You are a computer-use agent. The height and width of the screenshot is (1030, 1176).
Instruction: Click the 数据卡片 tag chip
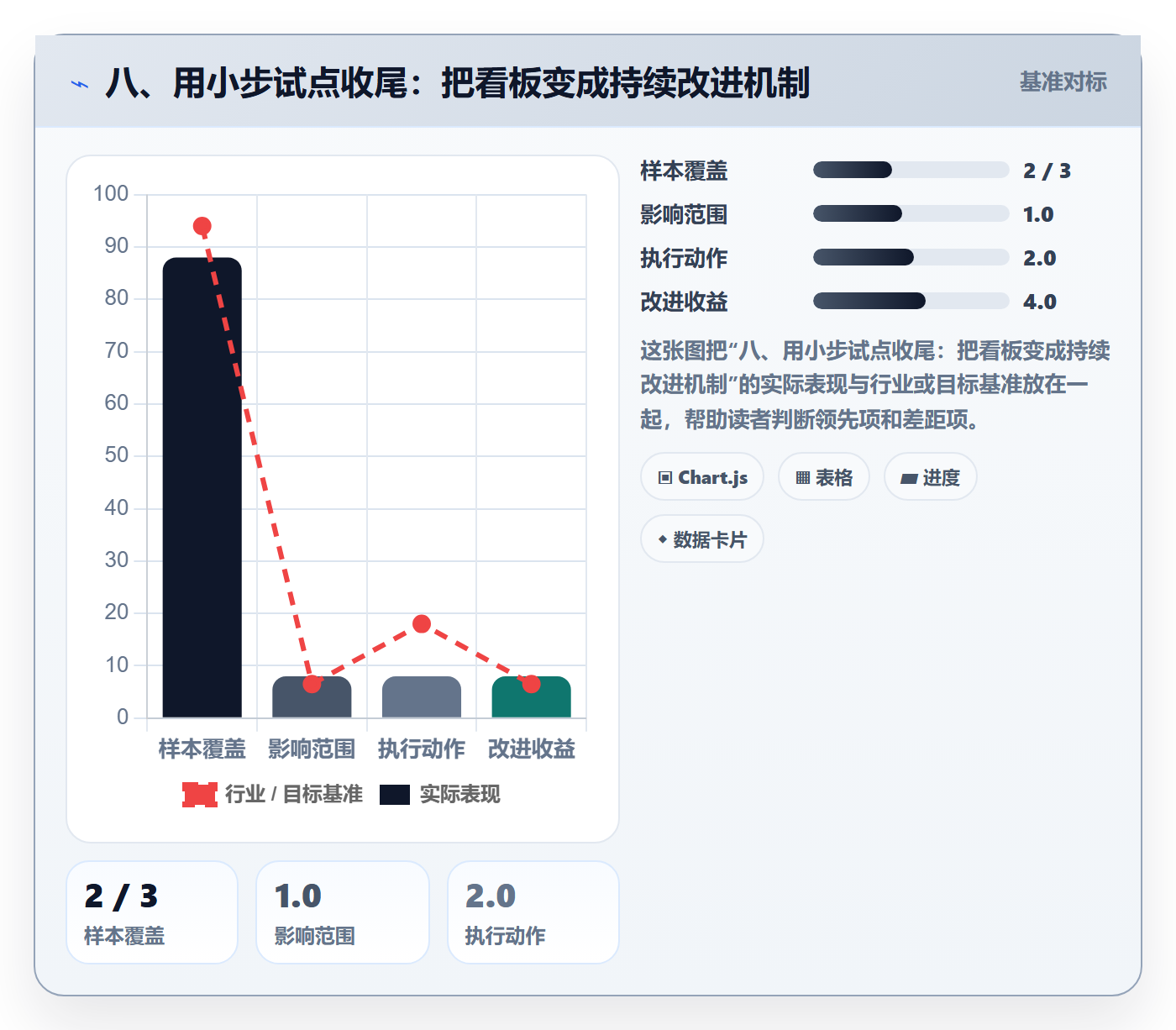(702, 539)
